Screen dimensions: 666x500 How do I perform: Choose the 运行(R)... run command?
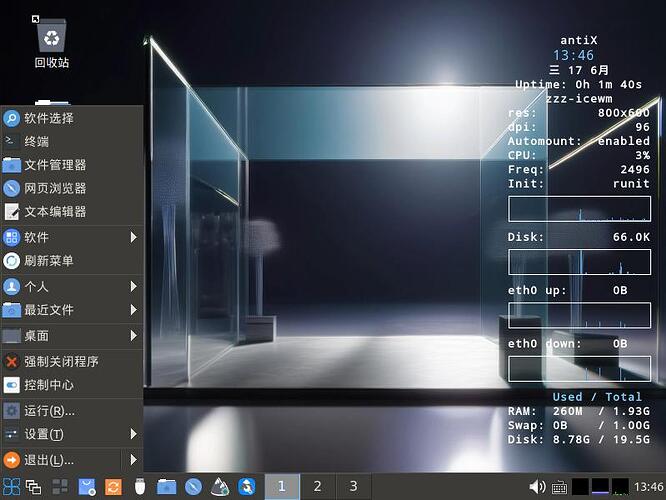tap(71, 411)
